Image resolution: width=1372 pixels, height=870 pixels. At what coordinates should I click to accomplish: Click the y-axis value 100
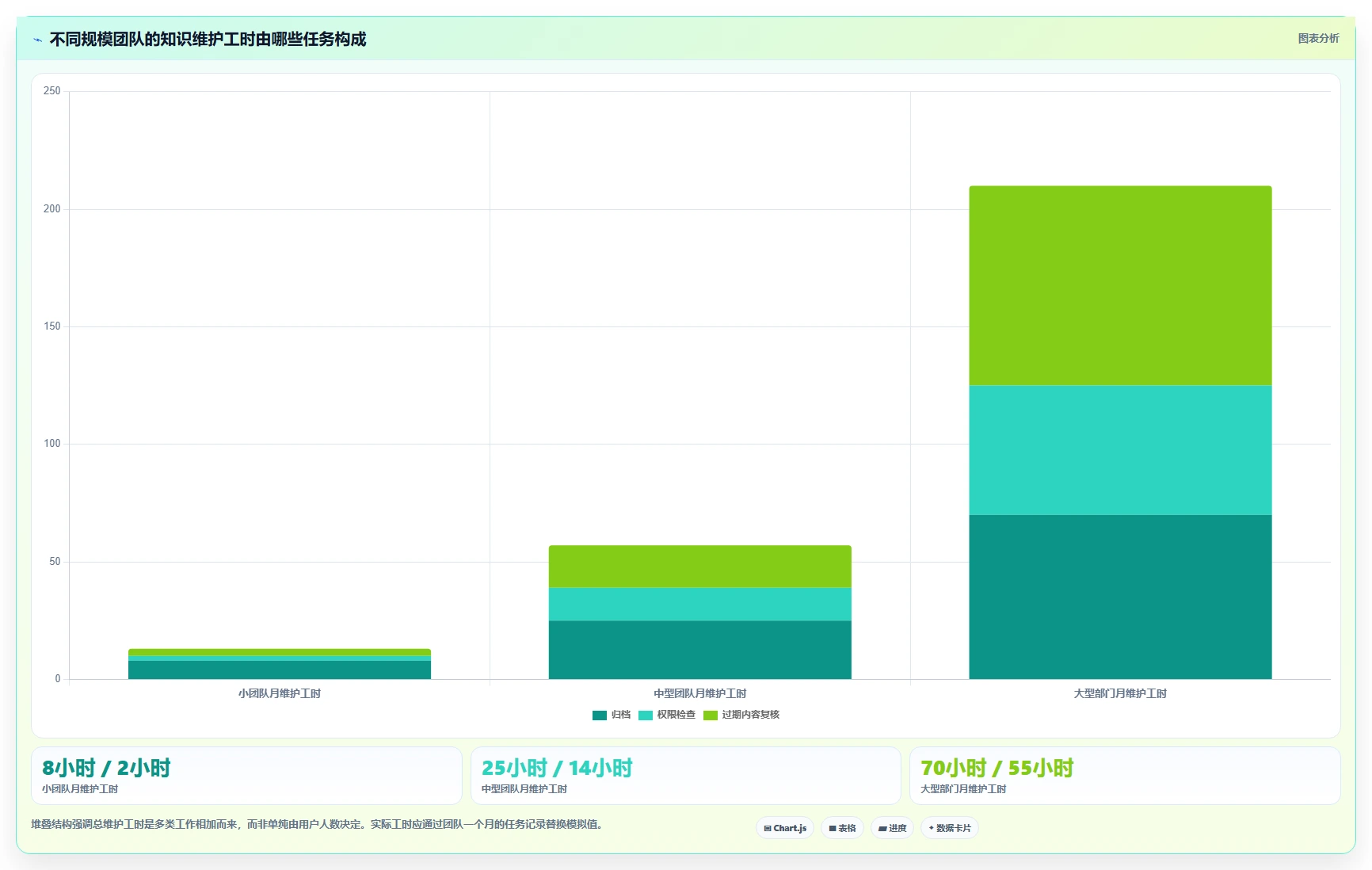tap(51, 444)
